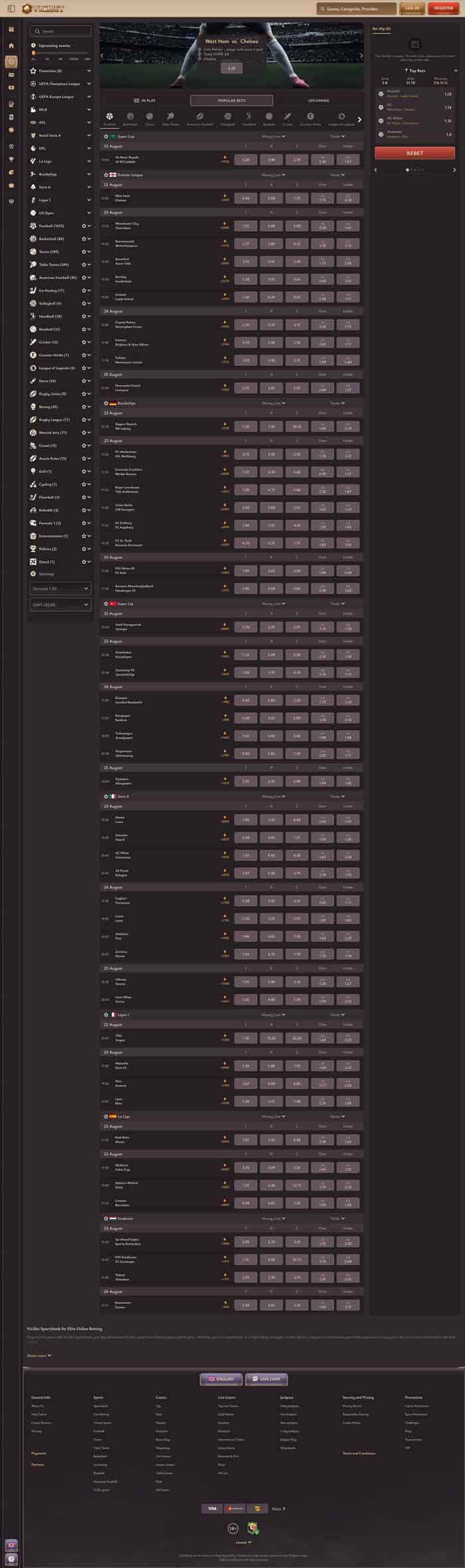
Task: Select the Counter-Strike icon in sports carousel
Action: click(x=310, y=116)
